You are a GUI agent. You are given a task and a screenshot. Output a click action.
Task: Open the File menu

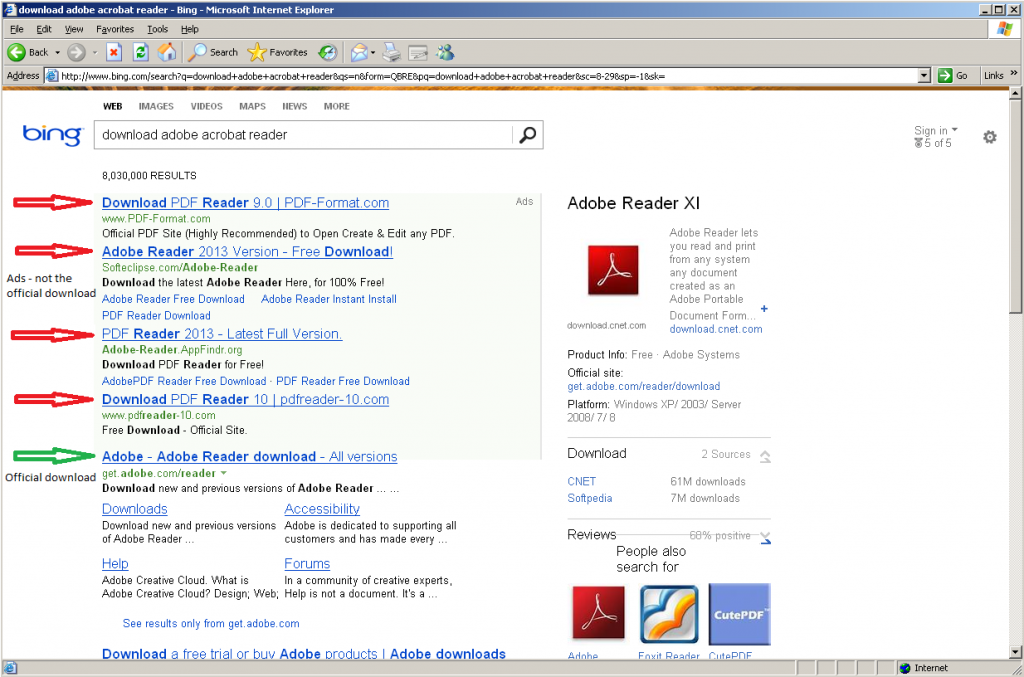pyautogui.click(x=16, y=29)
